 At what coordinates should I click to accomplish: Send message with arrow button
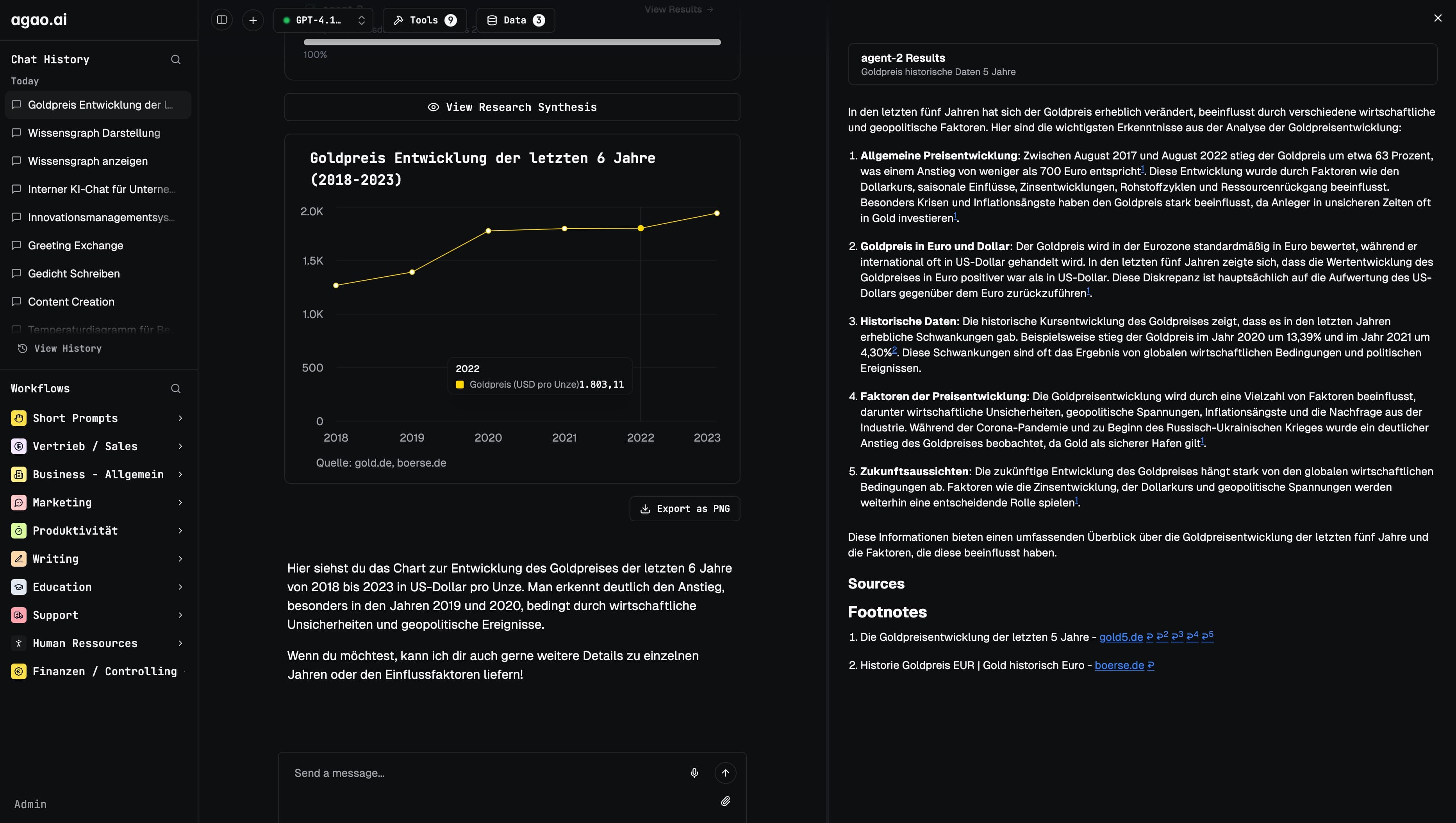[x=725, y=773]
